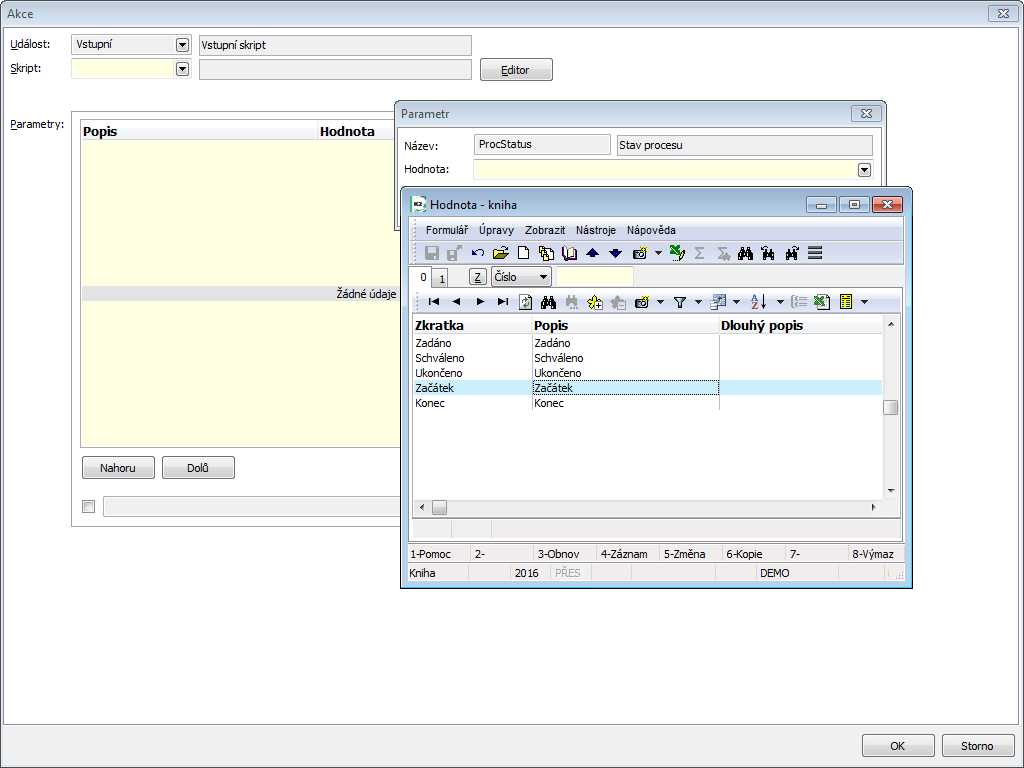
Task: Open the Skript dropdown arrow
Action: [182, 69]
